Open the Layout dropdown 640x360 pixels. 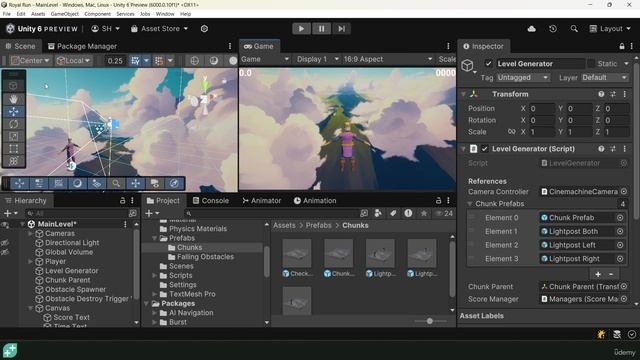click(610, 29)
